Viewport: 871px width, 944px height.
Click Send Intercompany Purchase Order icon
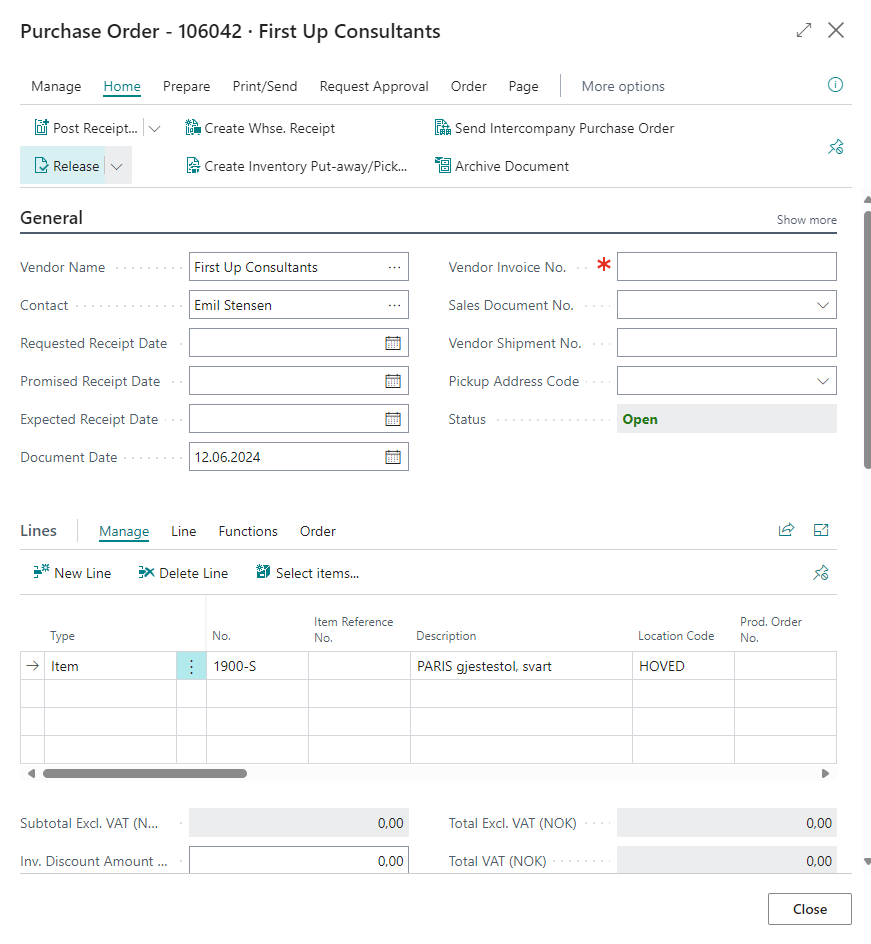[x=443, y=128]
